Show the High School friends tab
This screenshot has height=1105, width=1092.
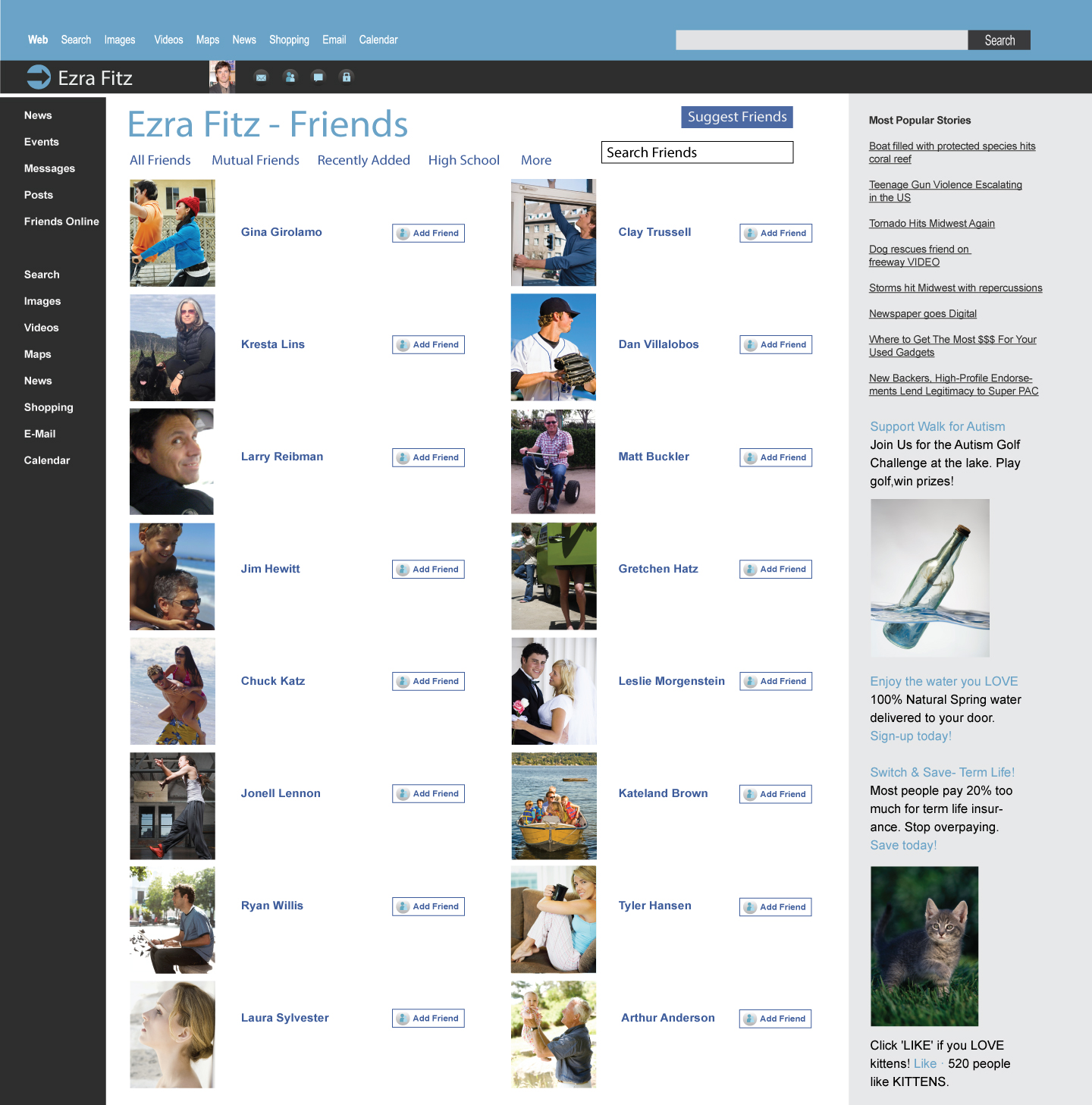click(x=464, y=160)
